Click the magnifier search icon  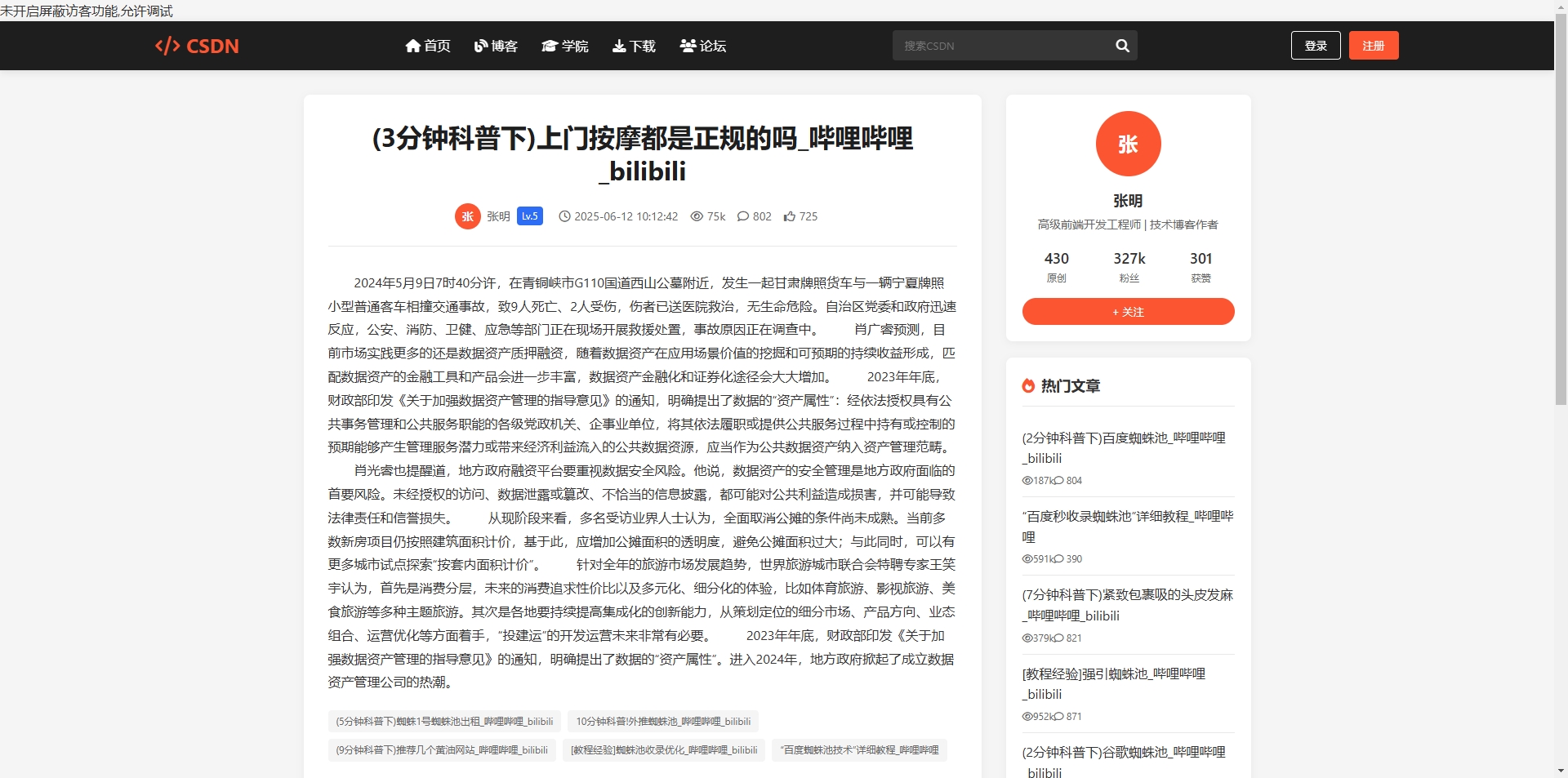pos(1123,46)
